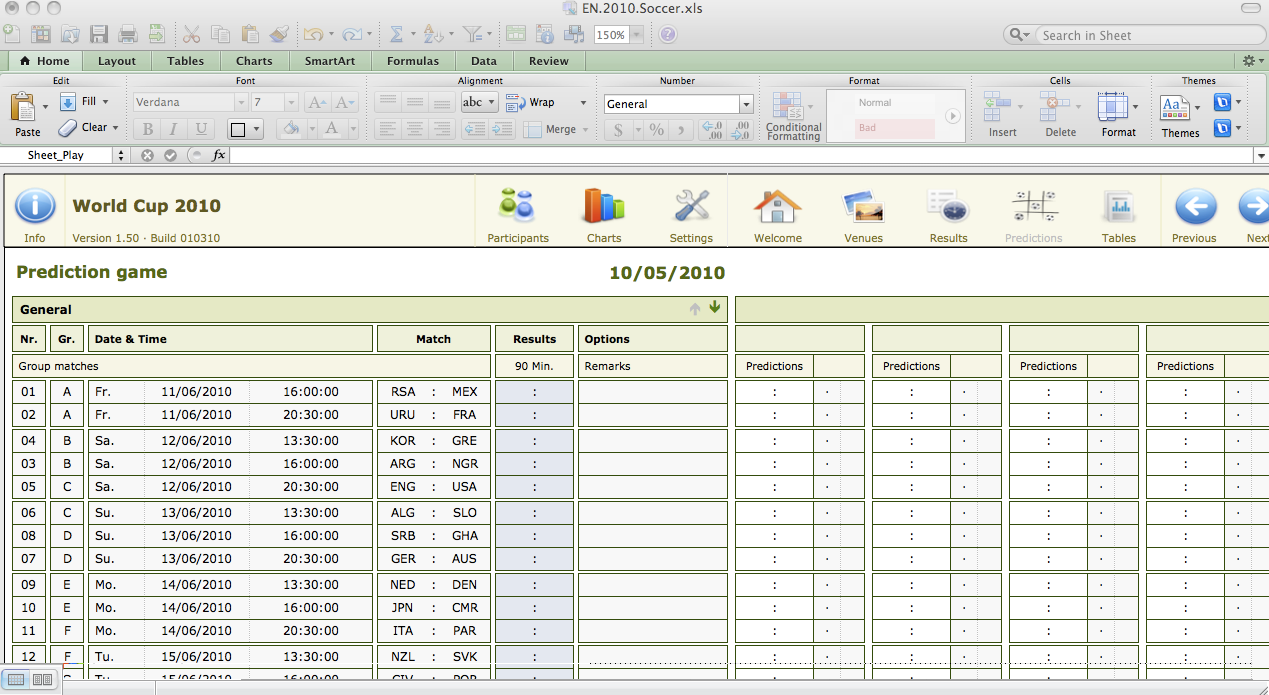Select the Layout ribbon tab
Image resolution: width=1269 pixels, height=695 pixels.
[x=117, y=61]
